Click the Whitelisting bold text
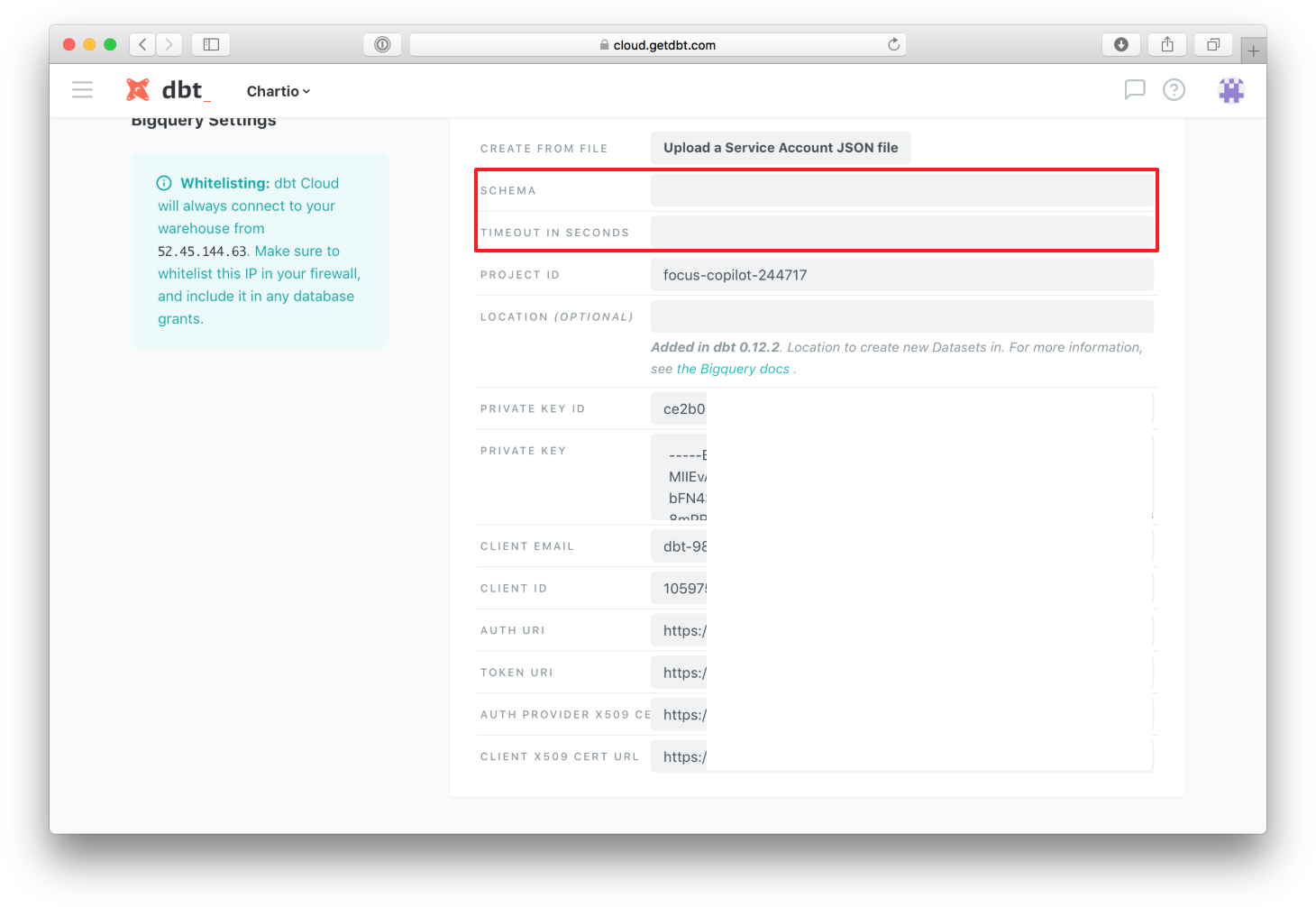This screenshot has height=907, width=1316. point(224,183)
